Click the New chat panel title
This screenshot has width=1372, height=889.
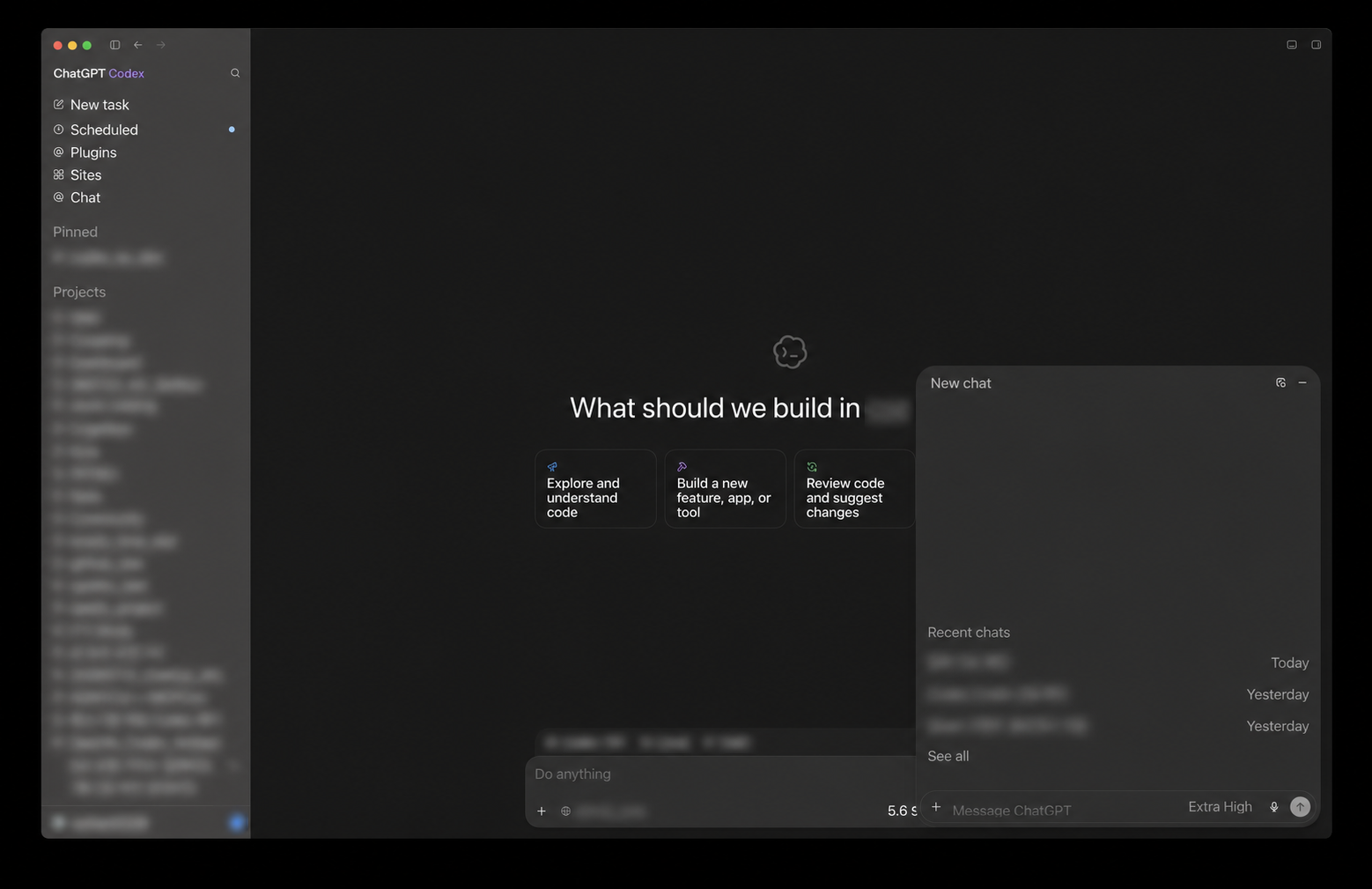[x=961, y=383]
